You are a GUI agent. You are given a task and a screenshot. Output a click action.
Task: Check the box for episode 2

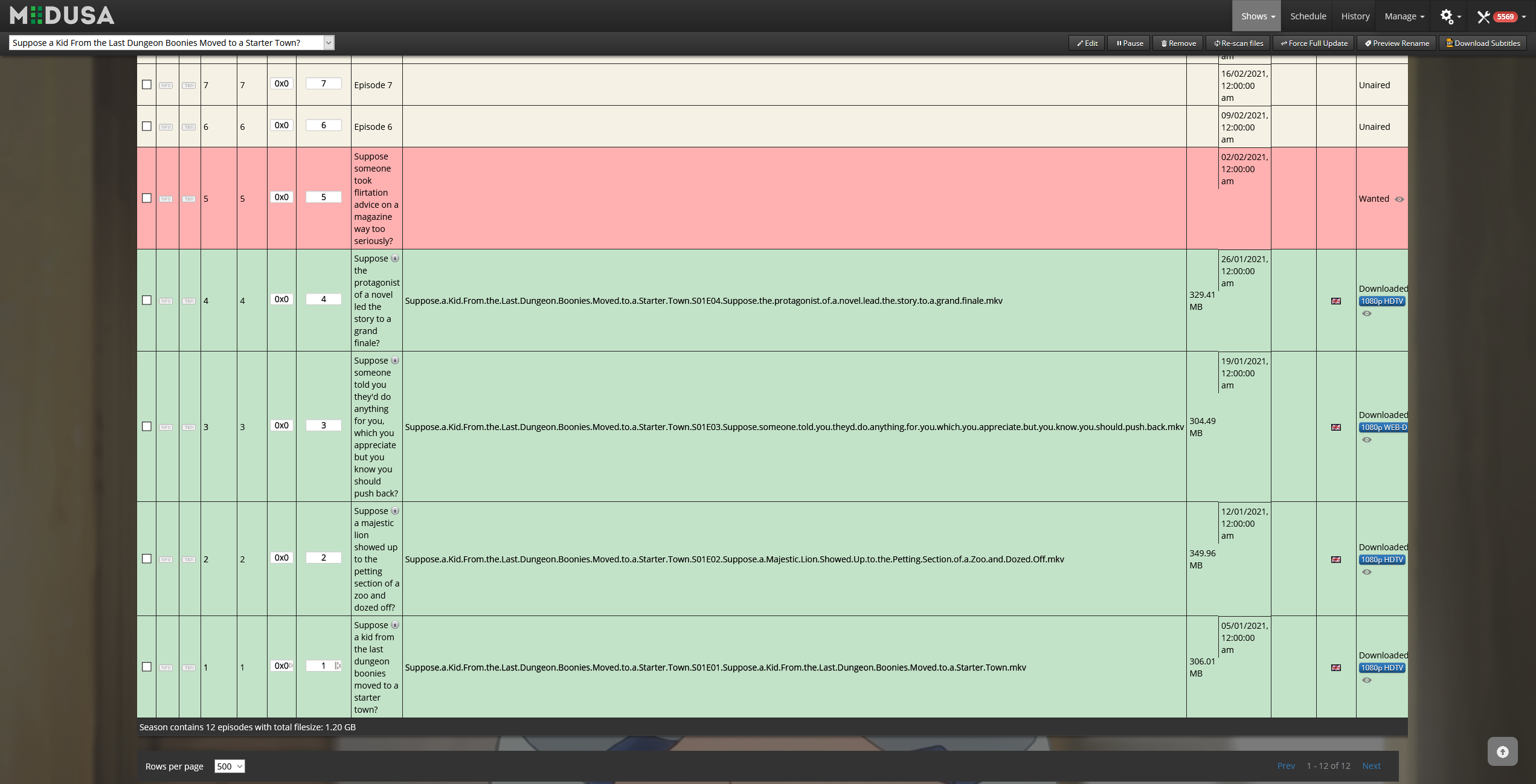[147, 559]
